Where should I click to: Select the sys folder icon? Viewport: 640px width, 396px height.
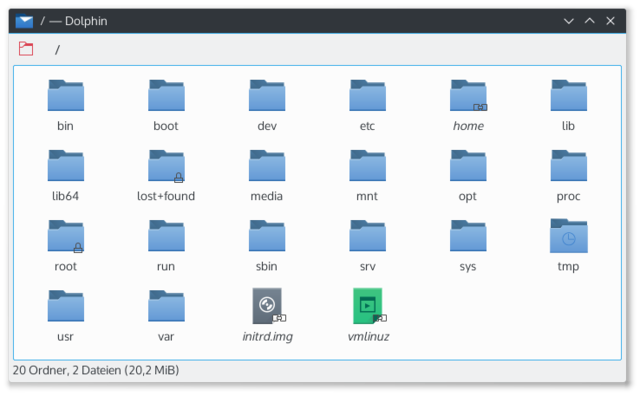[468, 236]
